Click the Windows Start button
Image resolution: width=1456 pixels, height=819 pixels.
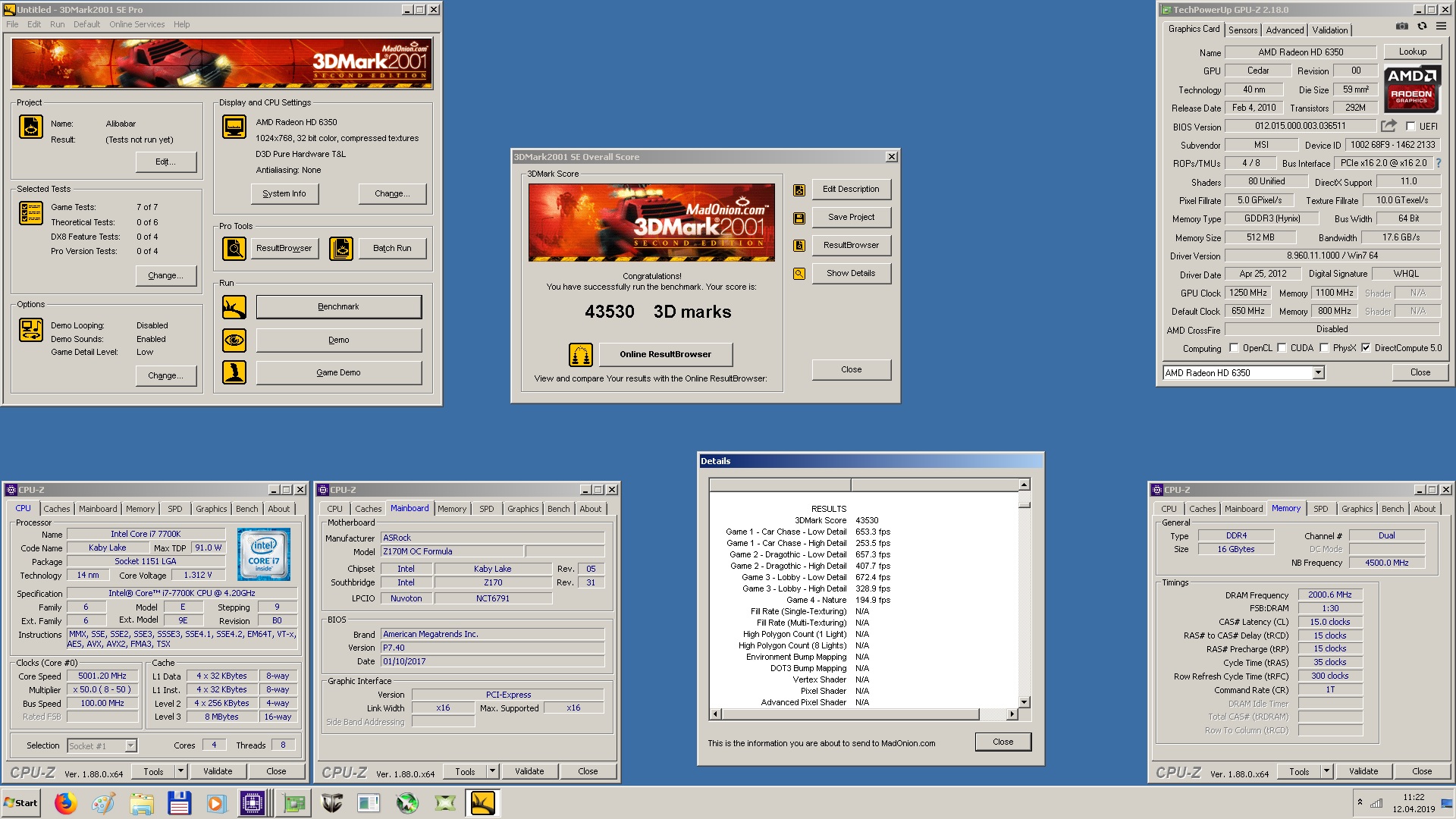tap(20, 803)
